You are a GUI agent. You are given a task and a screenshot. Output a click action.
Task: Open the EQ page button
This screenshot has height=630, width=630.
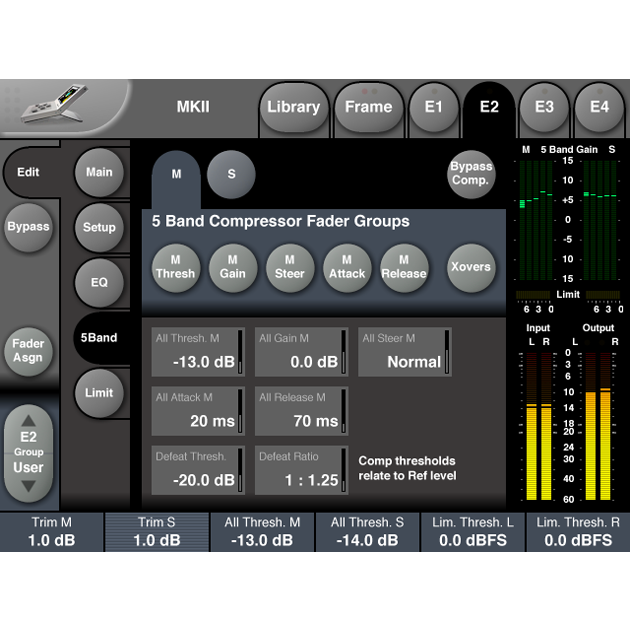[x=99, y=282]
